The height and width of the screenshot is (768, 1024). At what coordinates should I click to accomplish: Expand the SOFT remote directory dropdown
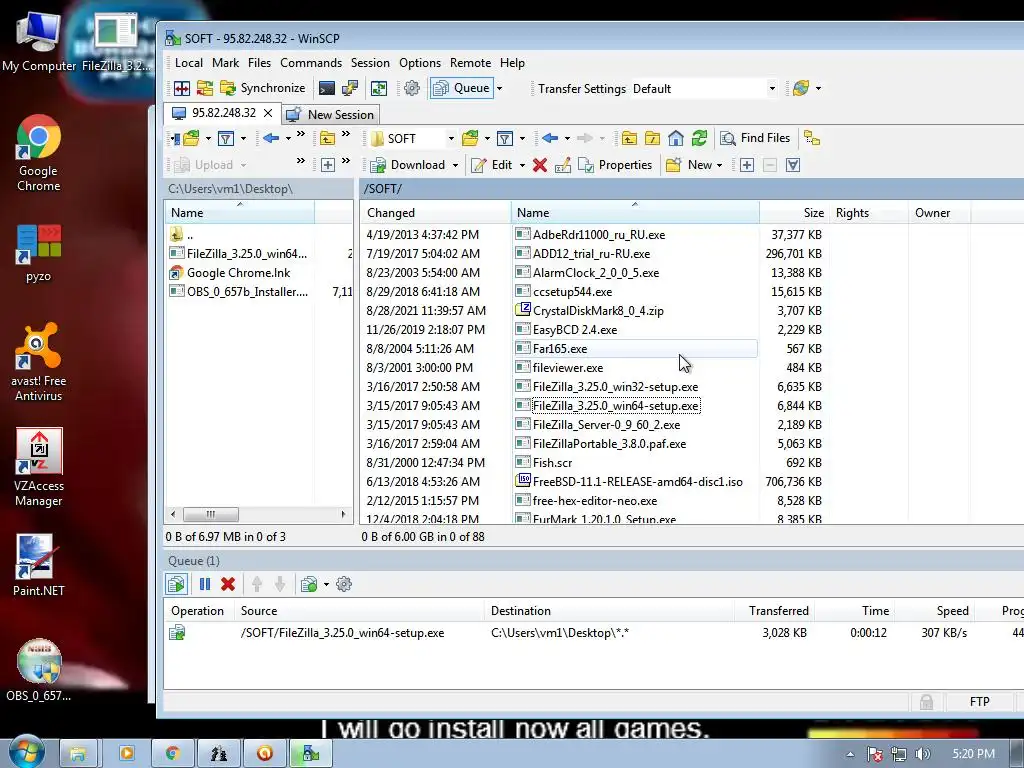451,138
